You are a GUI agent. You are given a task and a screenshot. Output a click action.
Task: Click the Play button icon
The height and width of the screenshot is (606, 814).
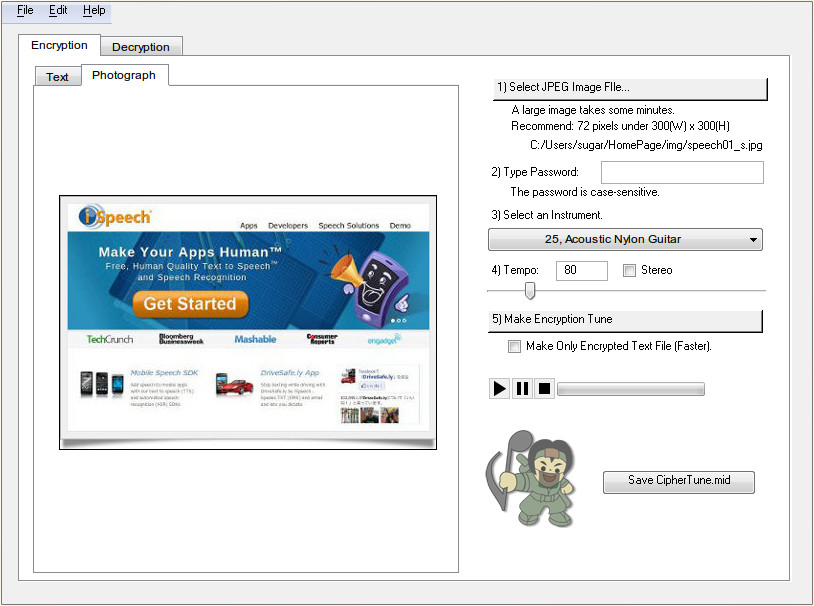click(499, 388)
